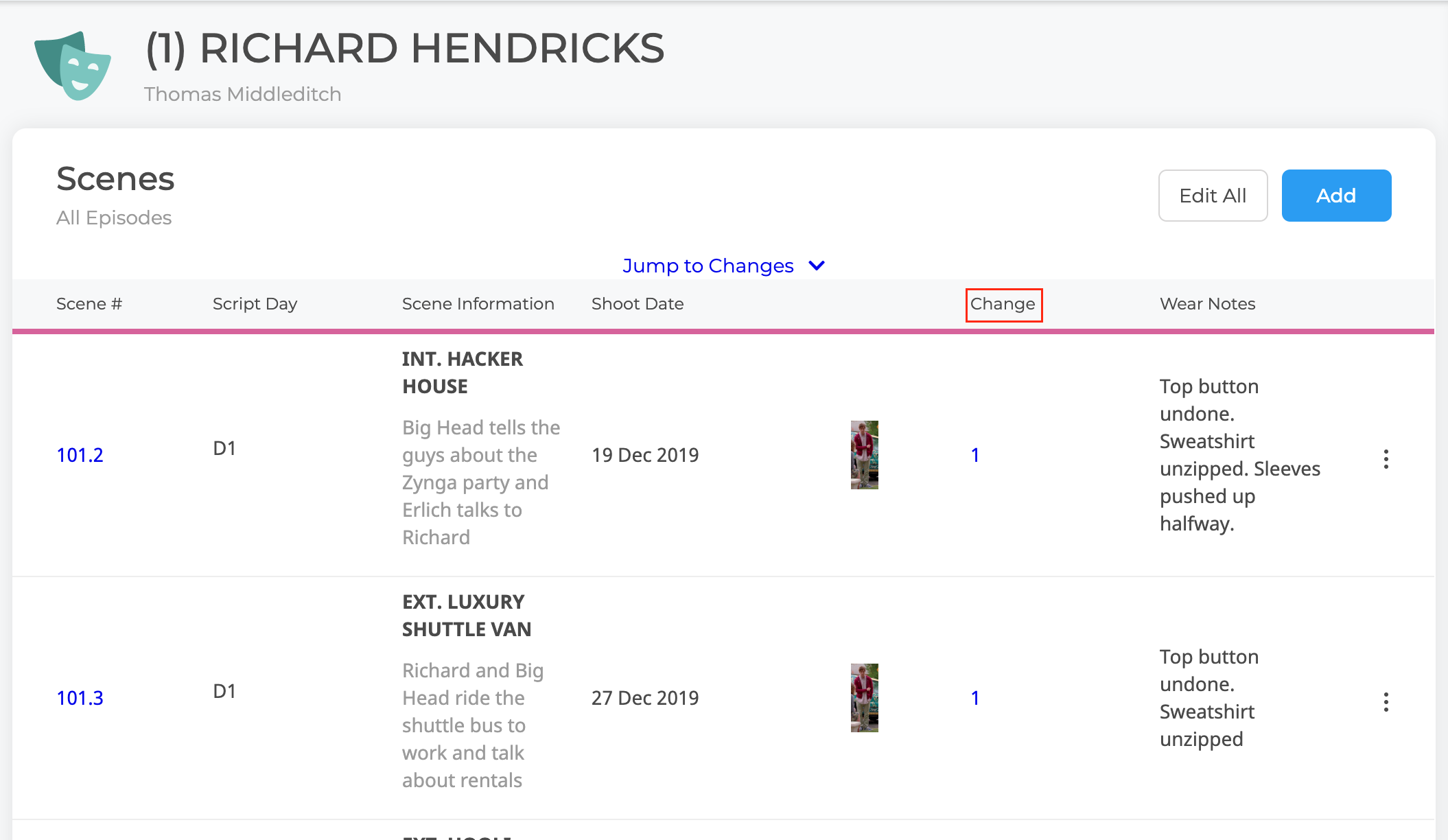Click the Jump to Changes link

708,266
